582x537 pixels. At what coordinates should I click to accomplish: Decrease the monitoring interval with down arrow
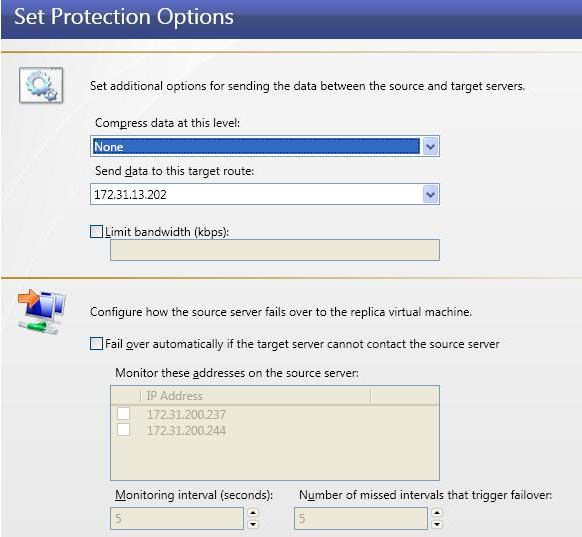pyautogui.click(x=253, y=524)
